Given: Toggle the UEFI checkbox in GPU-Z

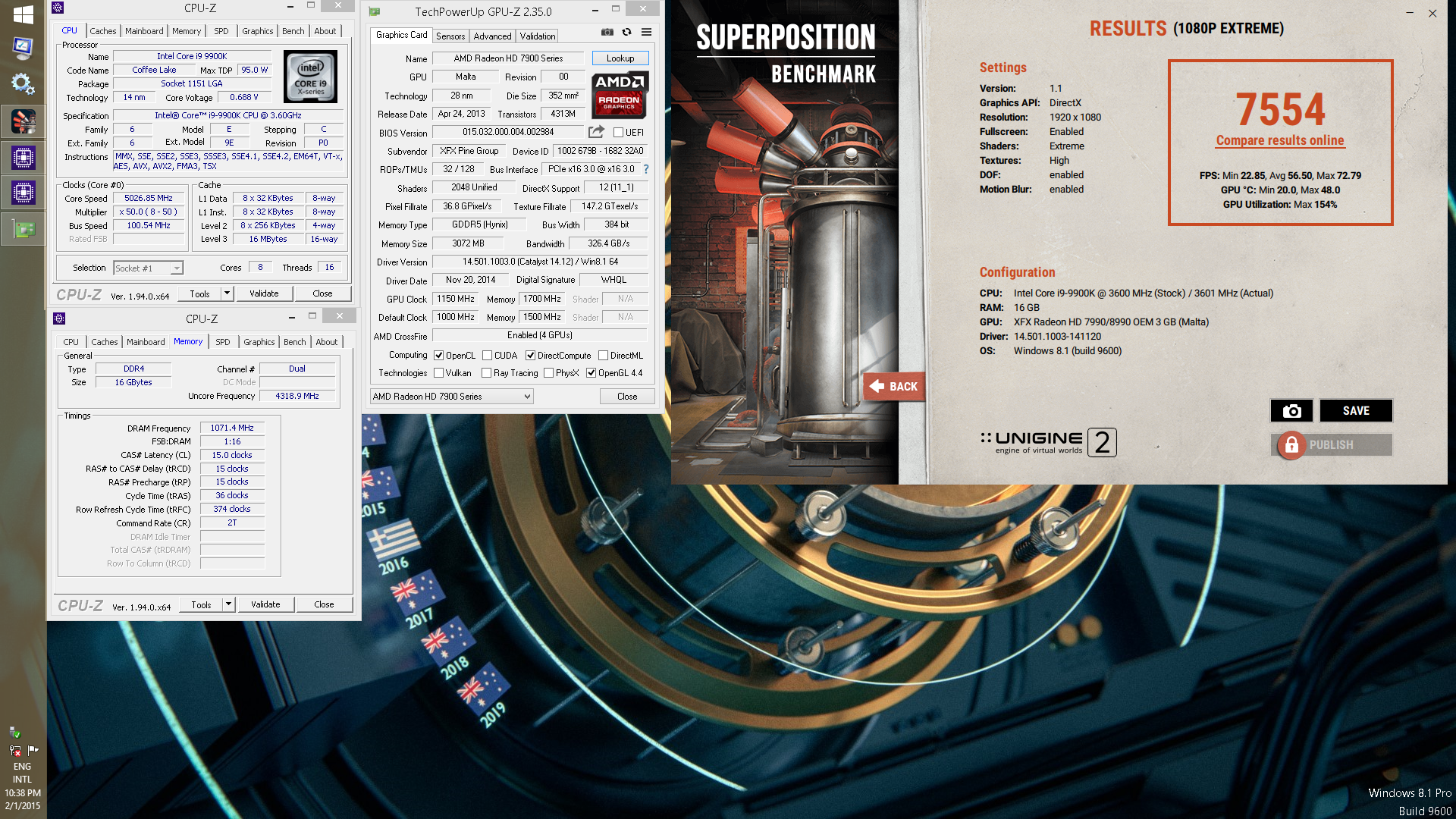Looking at the screenshot, I should click(618, 132).
